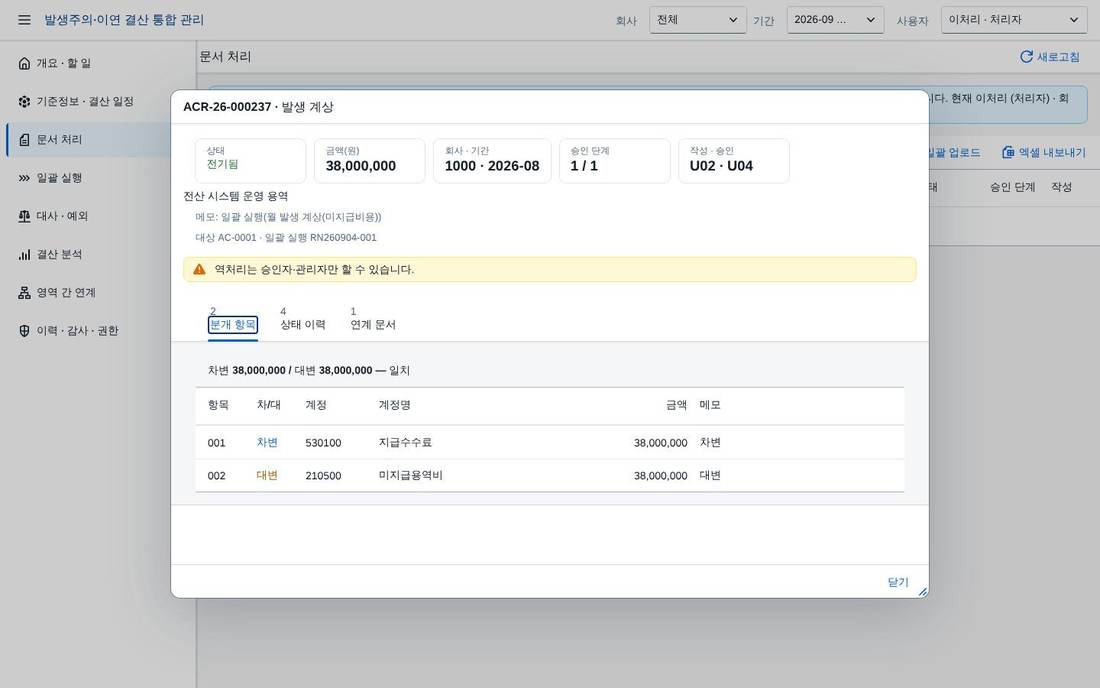Open the 사용자 dropdown showing 이처리 · 처리자

click(x=1014, y=20)
